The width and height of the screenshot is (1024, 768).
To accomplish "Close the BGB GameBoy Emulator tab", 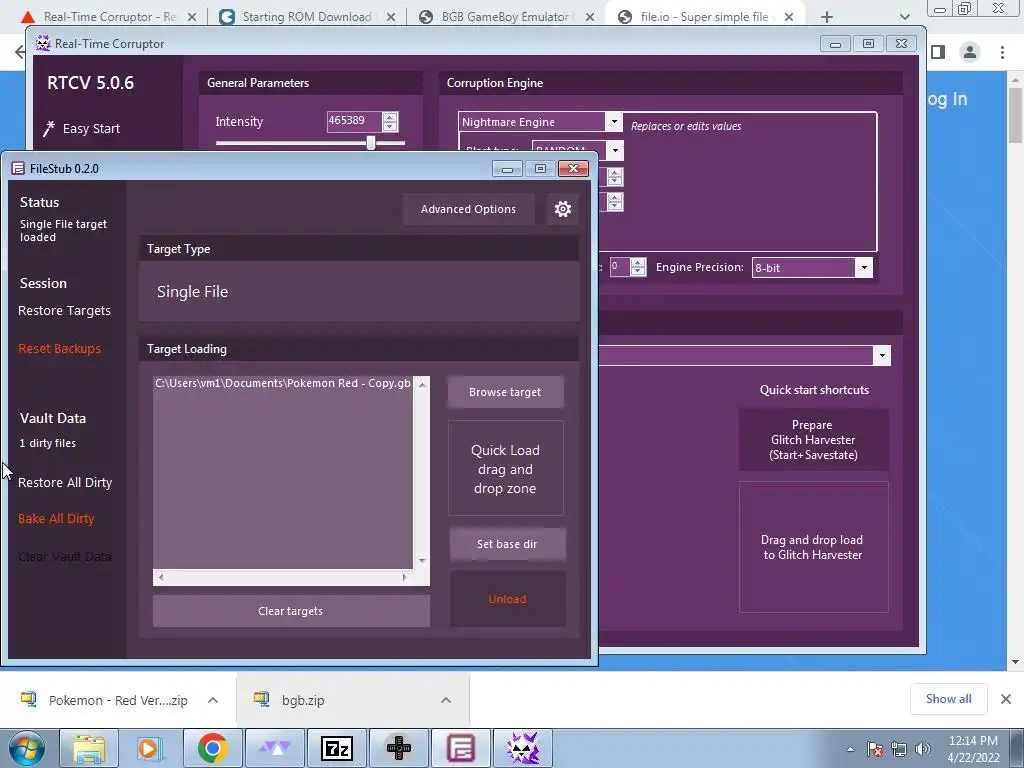I will tap(590, 17).
